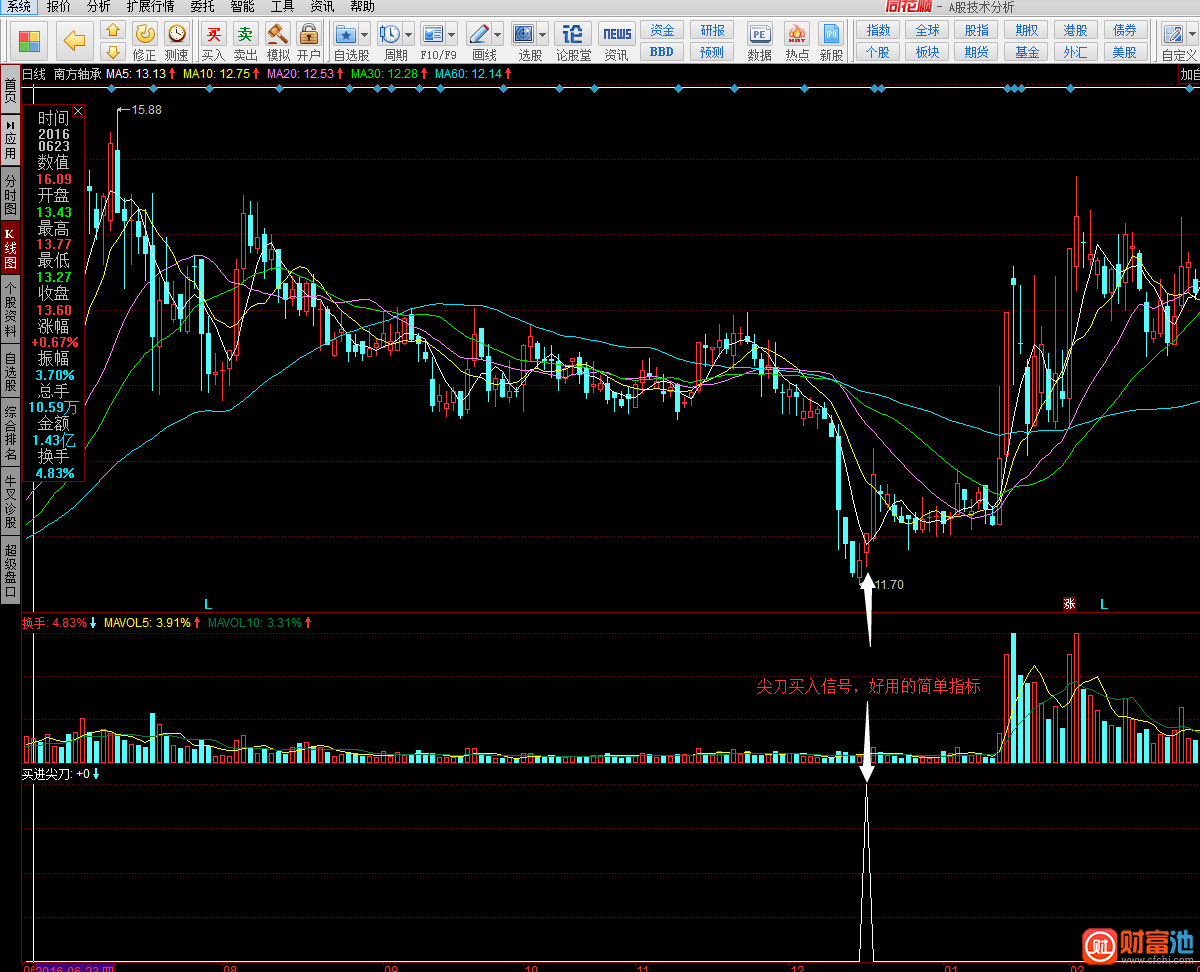The width and height of the screenshot is (1200, 972).
Task: Click the 港股 market button
Action: [1075, 31]
